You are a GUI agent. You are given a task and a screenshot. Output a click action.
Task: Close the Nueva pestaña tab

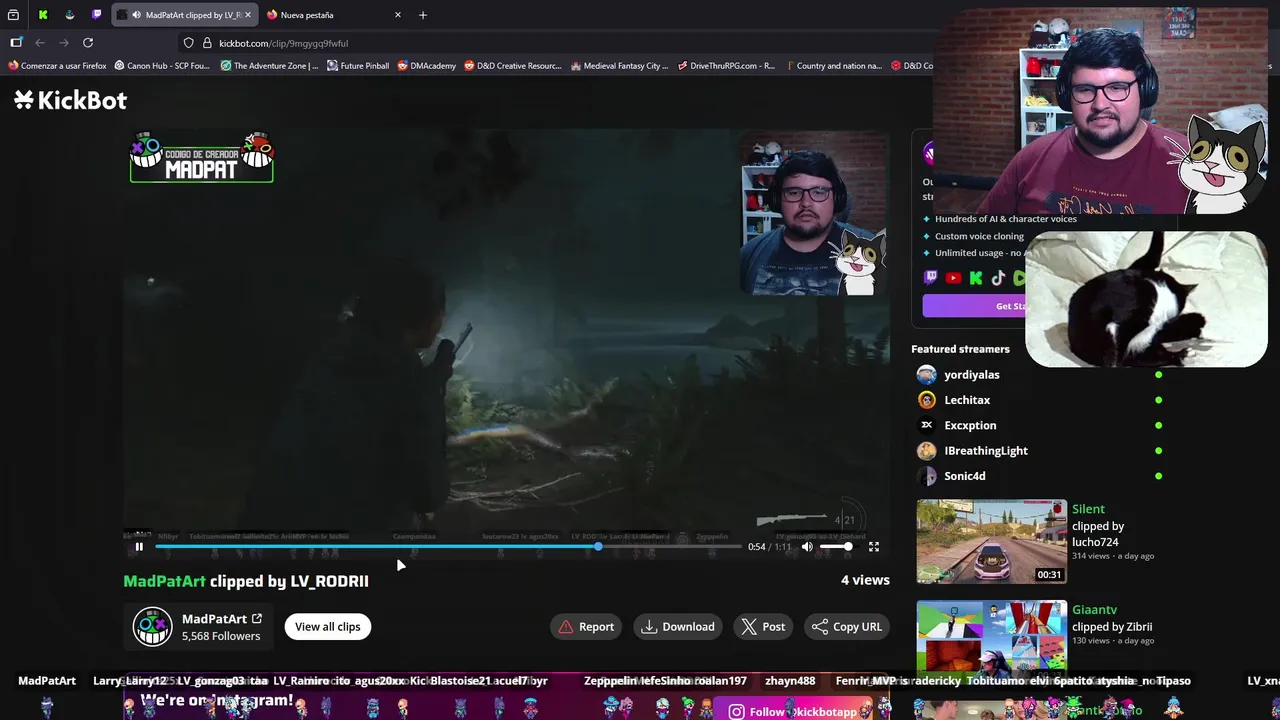pos(398,15)
